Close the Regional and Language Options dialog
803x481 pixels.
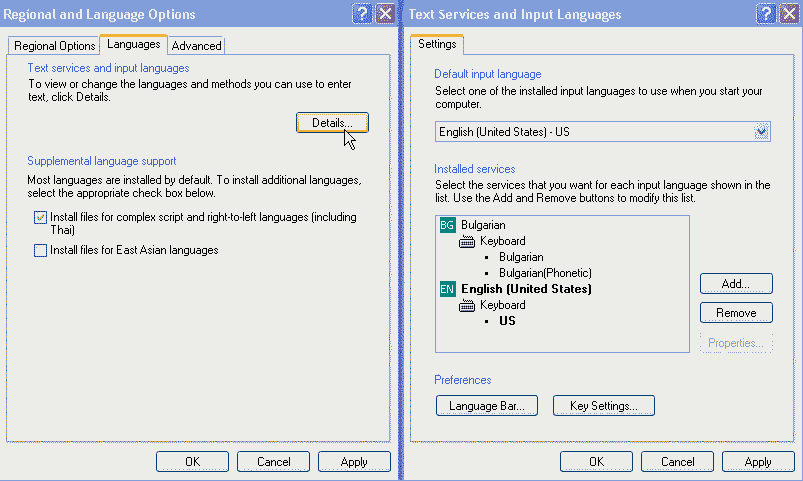pyautogui.click(x=384, y=14)
